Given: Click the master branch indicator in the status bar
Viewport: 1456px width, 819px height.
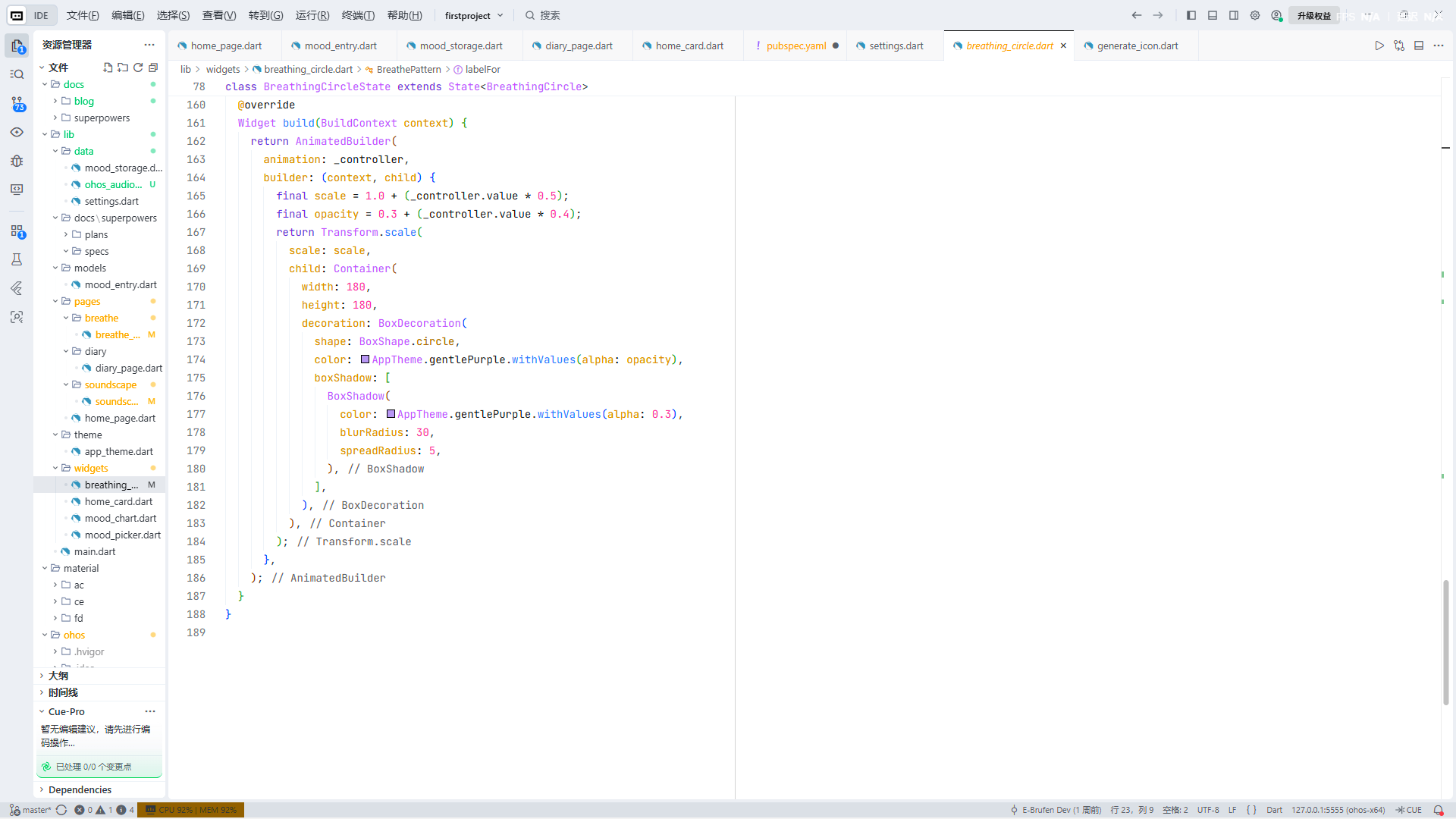Looking at the screenshot, I should tap(30, 810).
